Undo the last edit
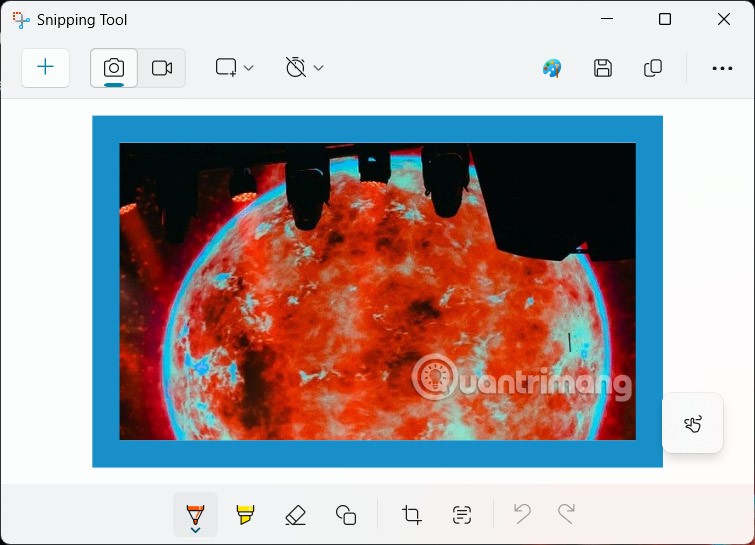 521,514
